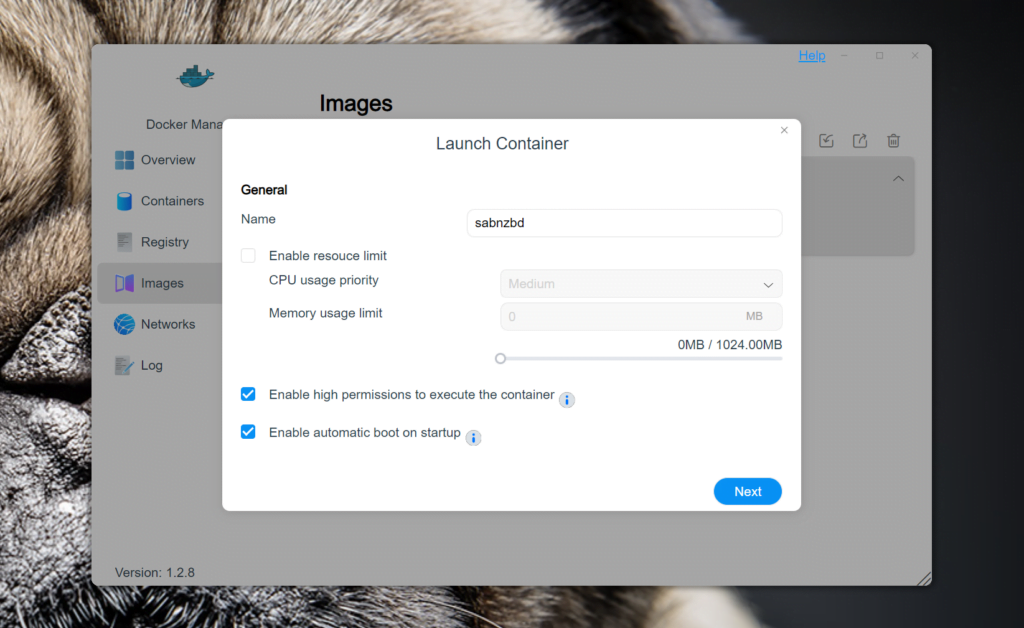1024x628 pixels.
Task: Uncheck automatic boot on startup
Action: [x=248, y=433]
